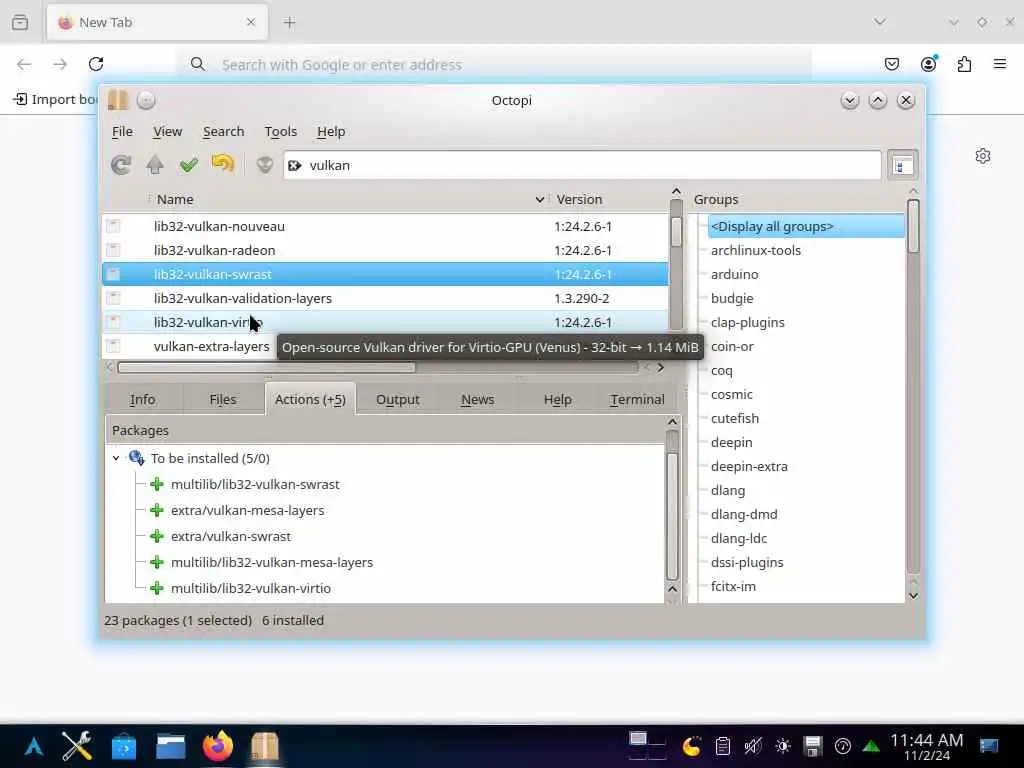Screen dimensions: 1024x768
Task: Switch to the Files tab
Action: coord(223,399)
